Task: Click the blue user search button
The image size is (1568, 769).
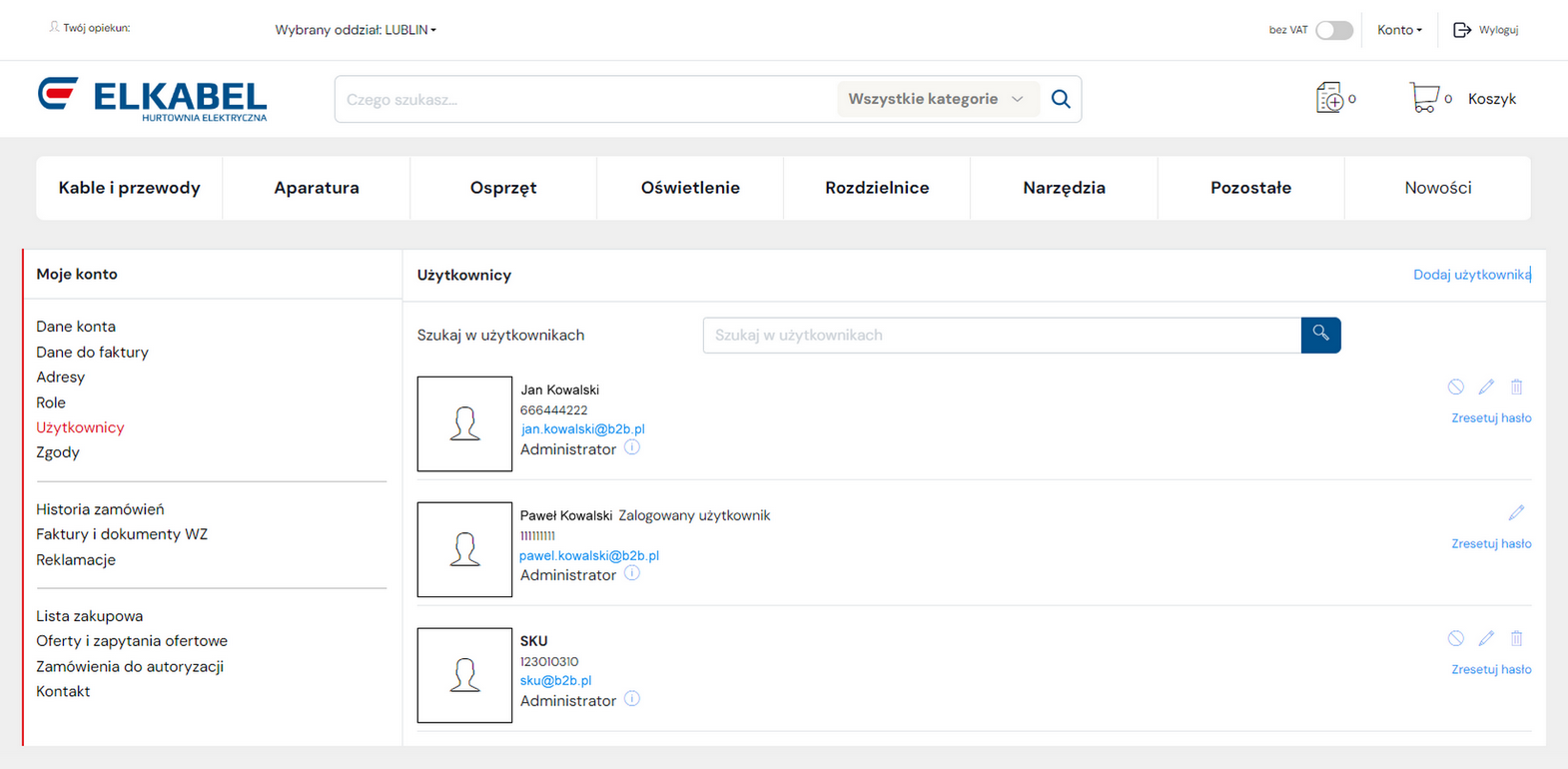Action: click(x=1320, y=335)
